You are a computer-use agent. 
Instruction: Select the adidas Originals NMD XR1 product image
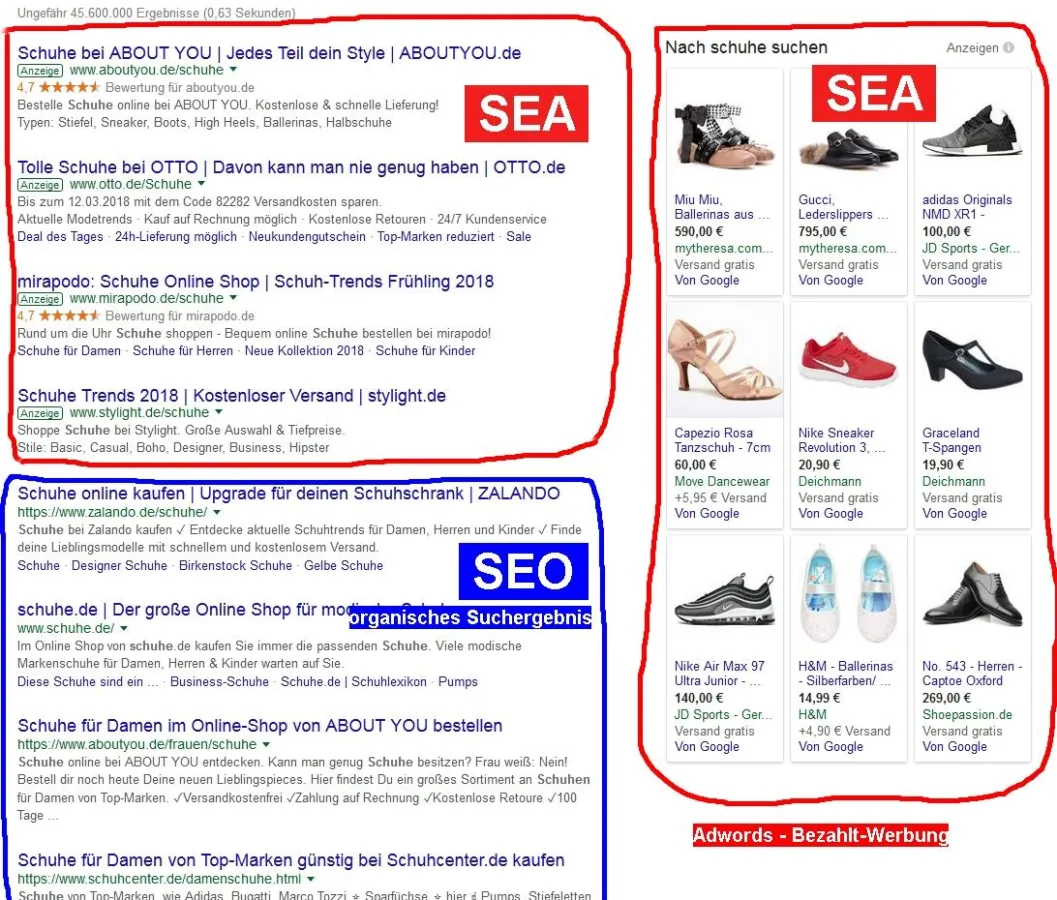pyautogui.click(x=971, y=130)
